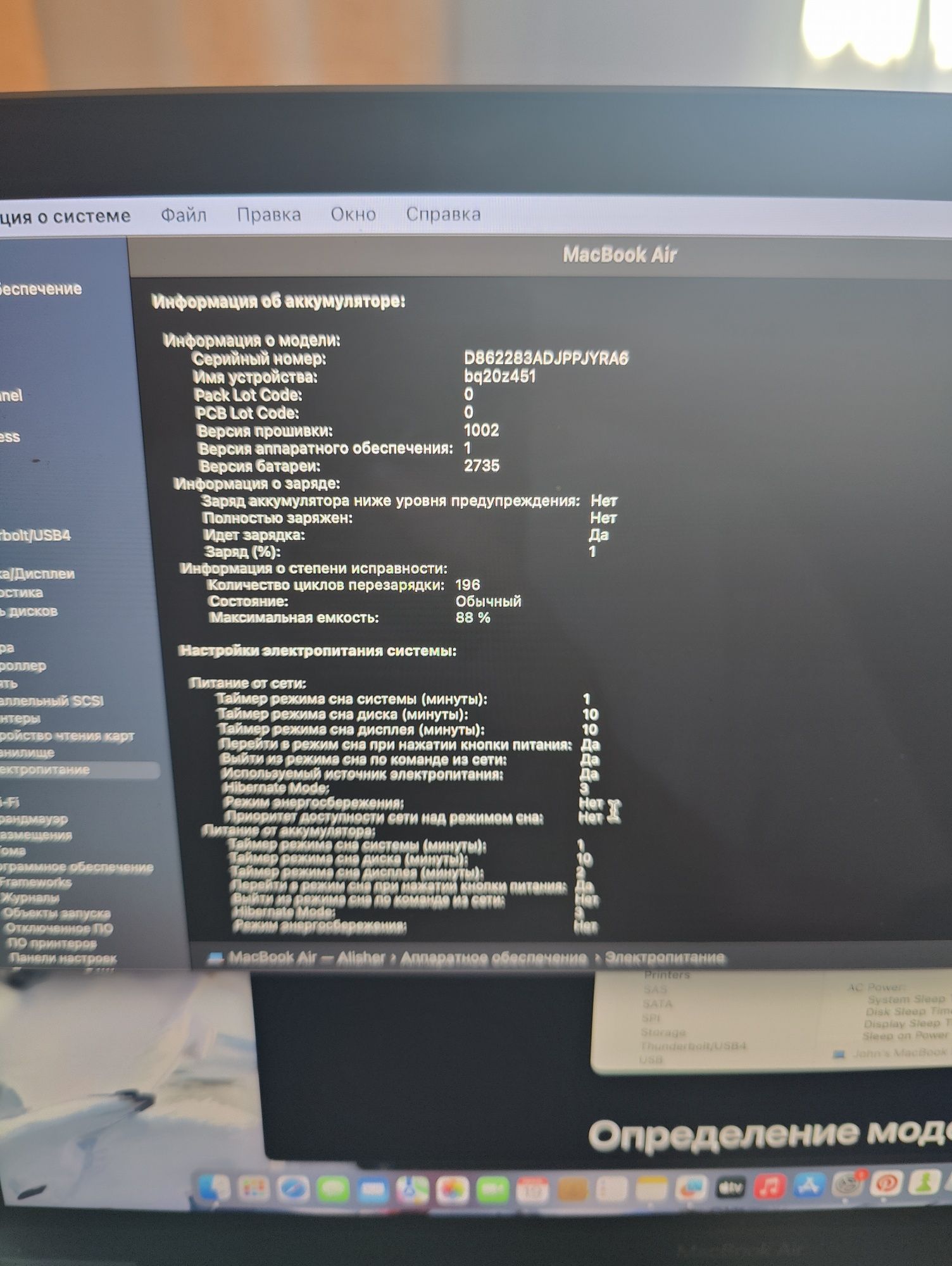Launch Safari from the Dock

(292, 1189)
